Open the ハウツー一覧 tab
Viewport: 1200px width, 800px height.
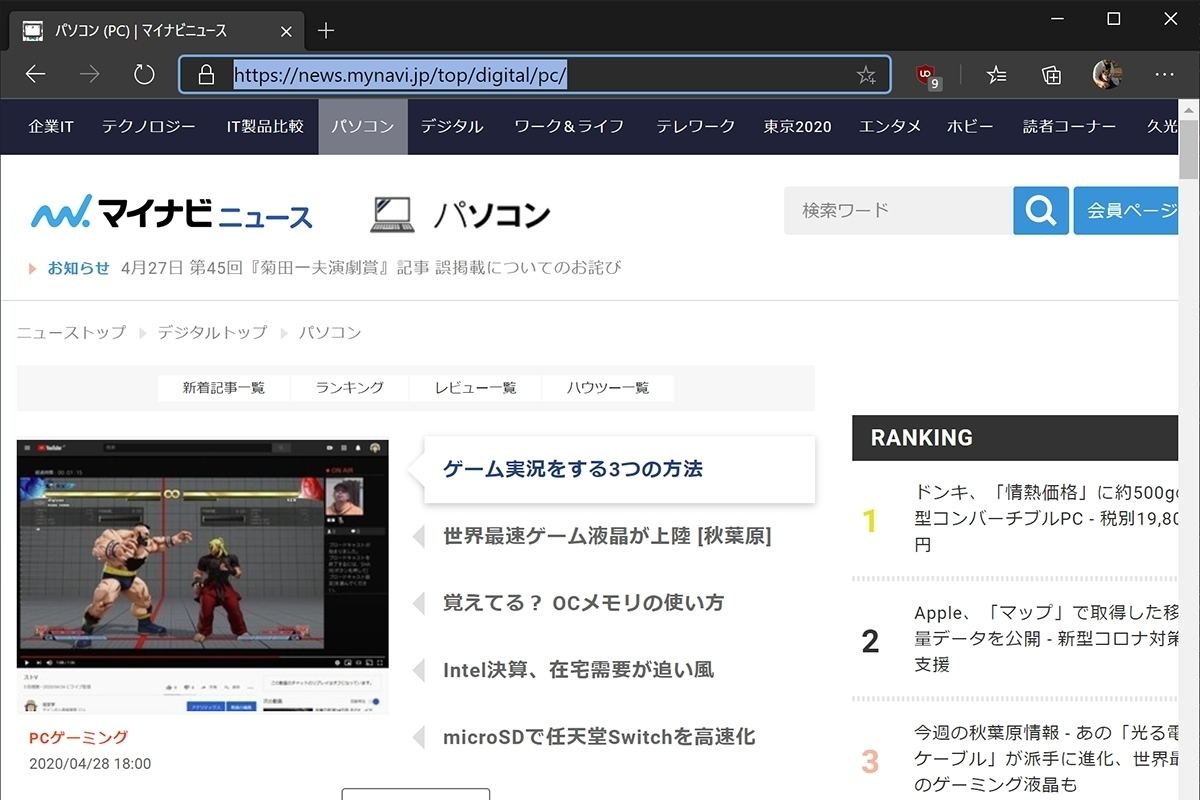pos(608,388)
